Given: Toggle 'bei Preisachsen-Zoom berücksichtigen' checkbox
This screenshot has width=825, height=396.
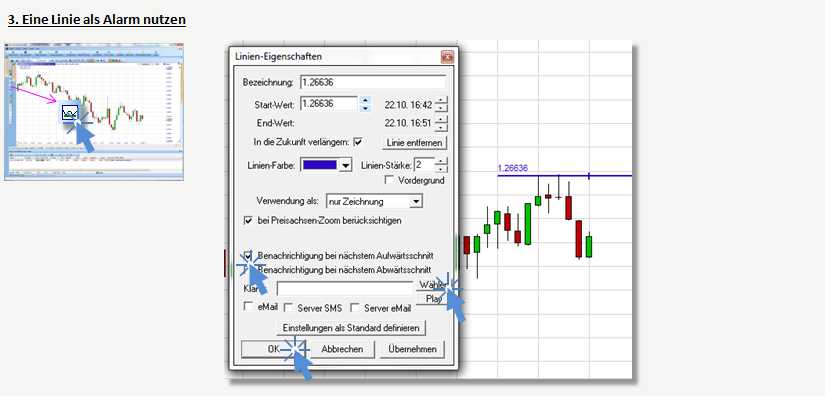Looking at the screenshot, I should click(248, 221).
